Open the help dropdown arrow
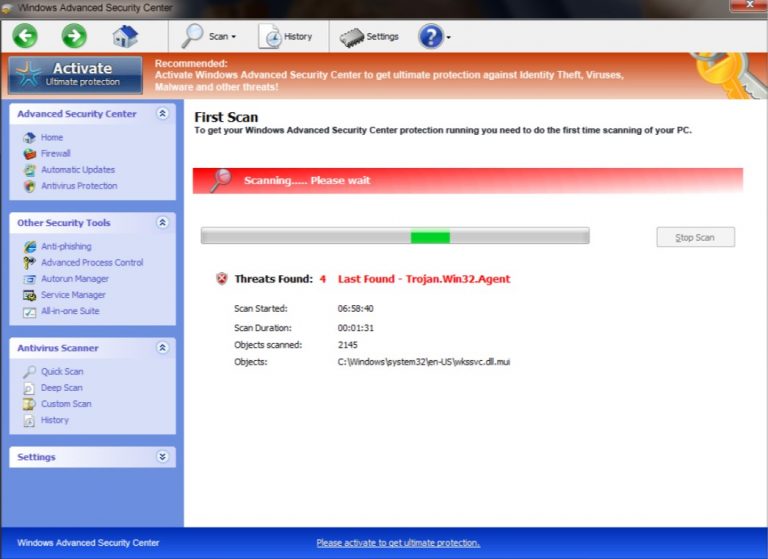This screenshot has height=559, width=768. click(449, 37)
